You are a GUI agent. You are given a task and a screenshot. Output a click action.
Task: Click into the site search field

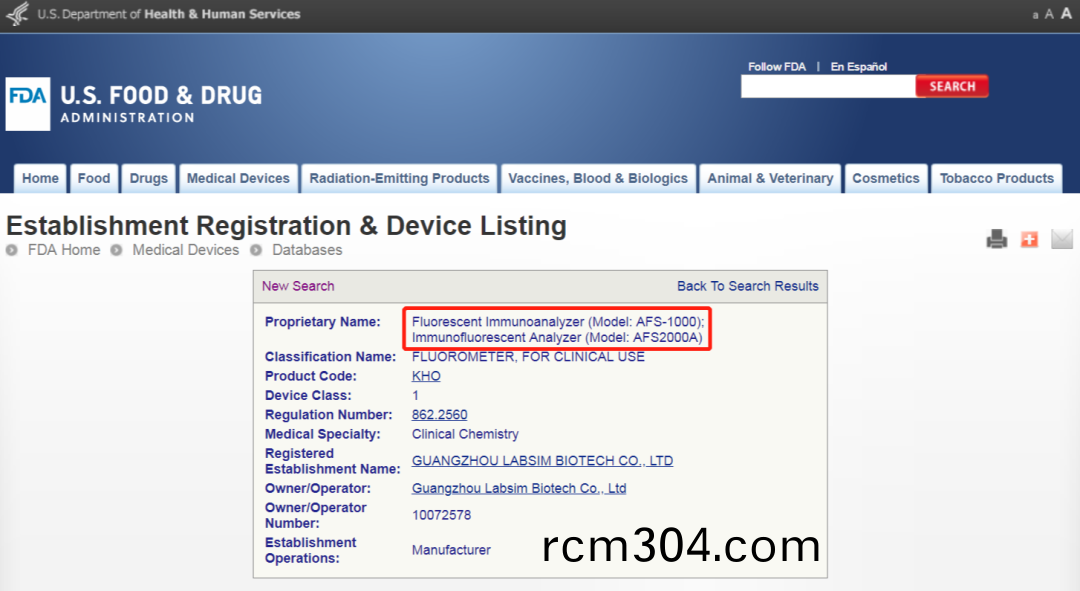tap(828, 86)
